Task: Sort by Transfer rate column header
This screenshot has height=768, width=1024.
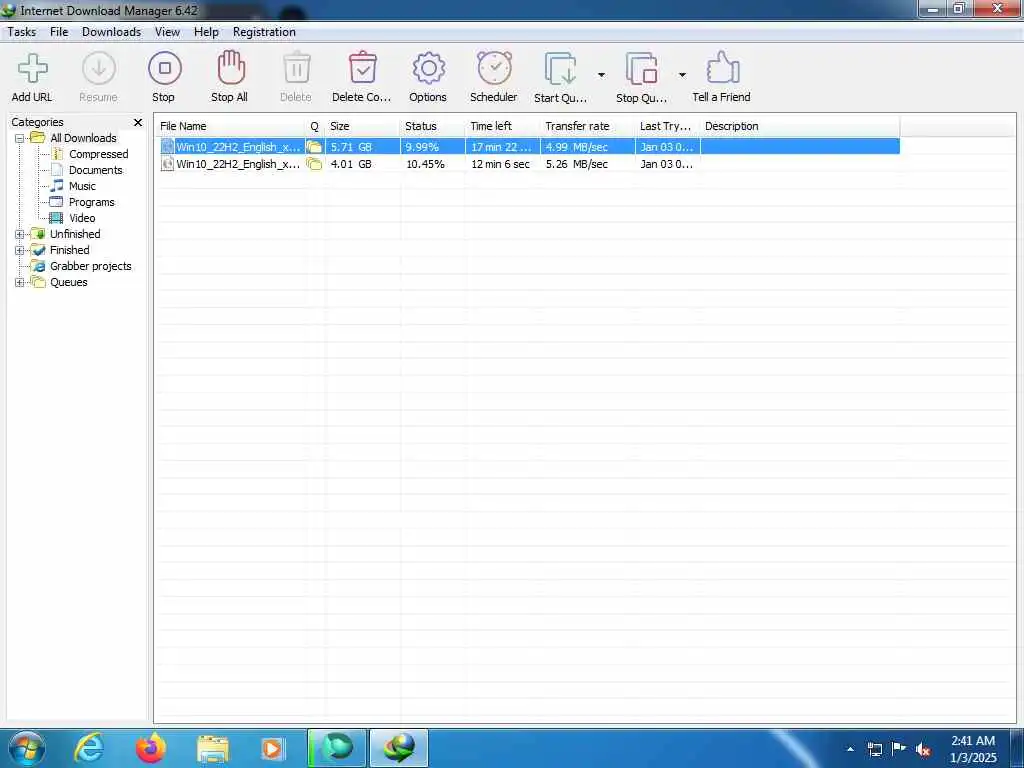Action: (x=588, y=126)
